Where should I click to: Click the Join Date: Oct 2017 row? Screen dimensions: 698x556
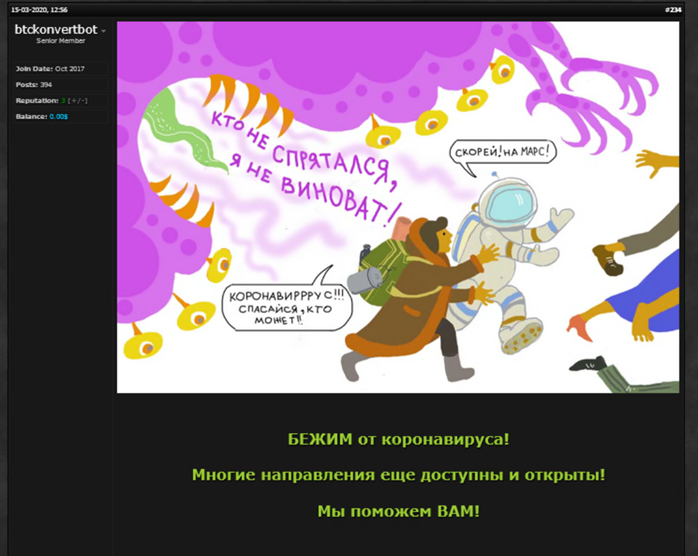tap(61, 69)
